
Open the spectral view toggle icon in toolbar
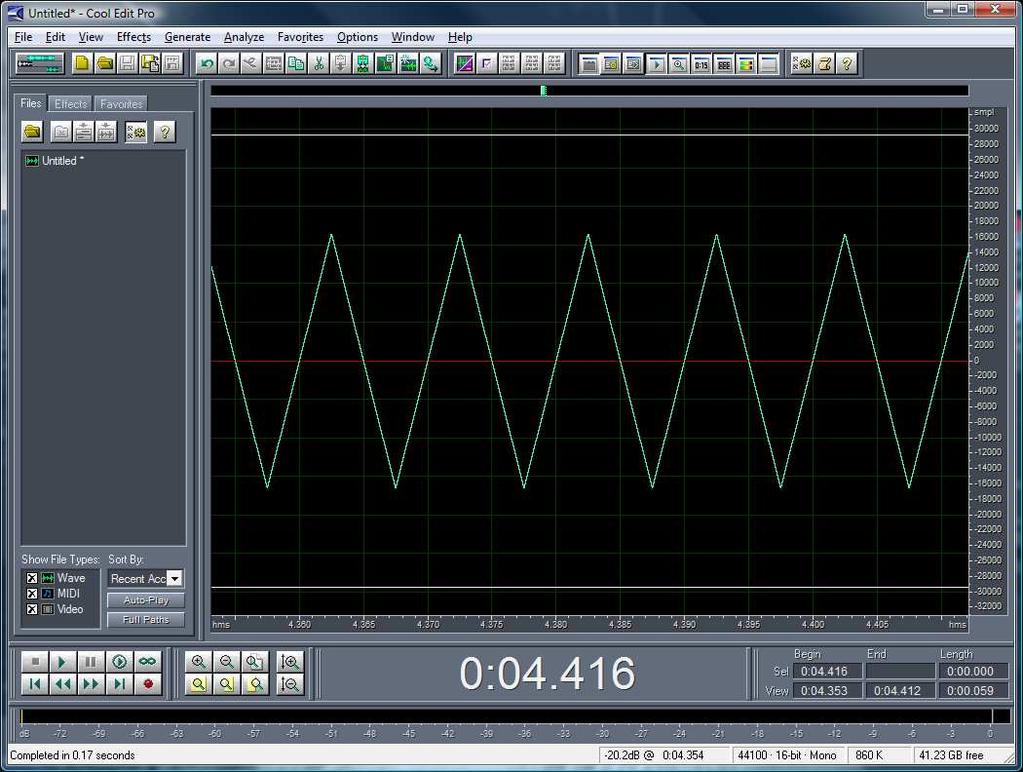pos(465,64)
